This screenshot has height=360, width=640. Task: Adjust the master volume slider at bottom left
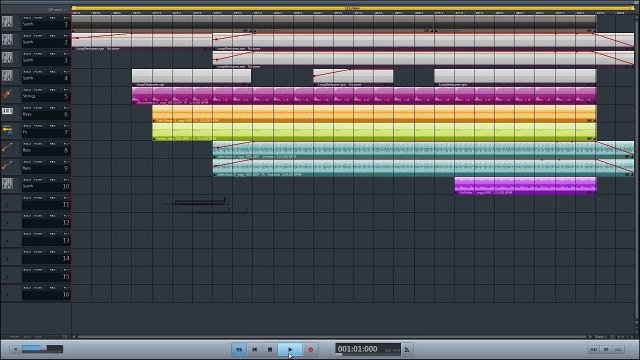coord(42,349)
